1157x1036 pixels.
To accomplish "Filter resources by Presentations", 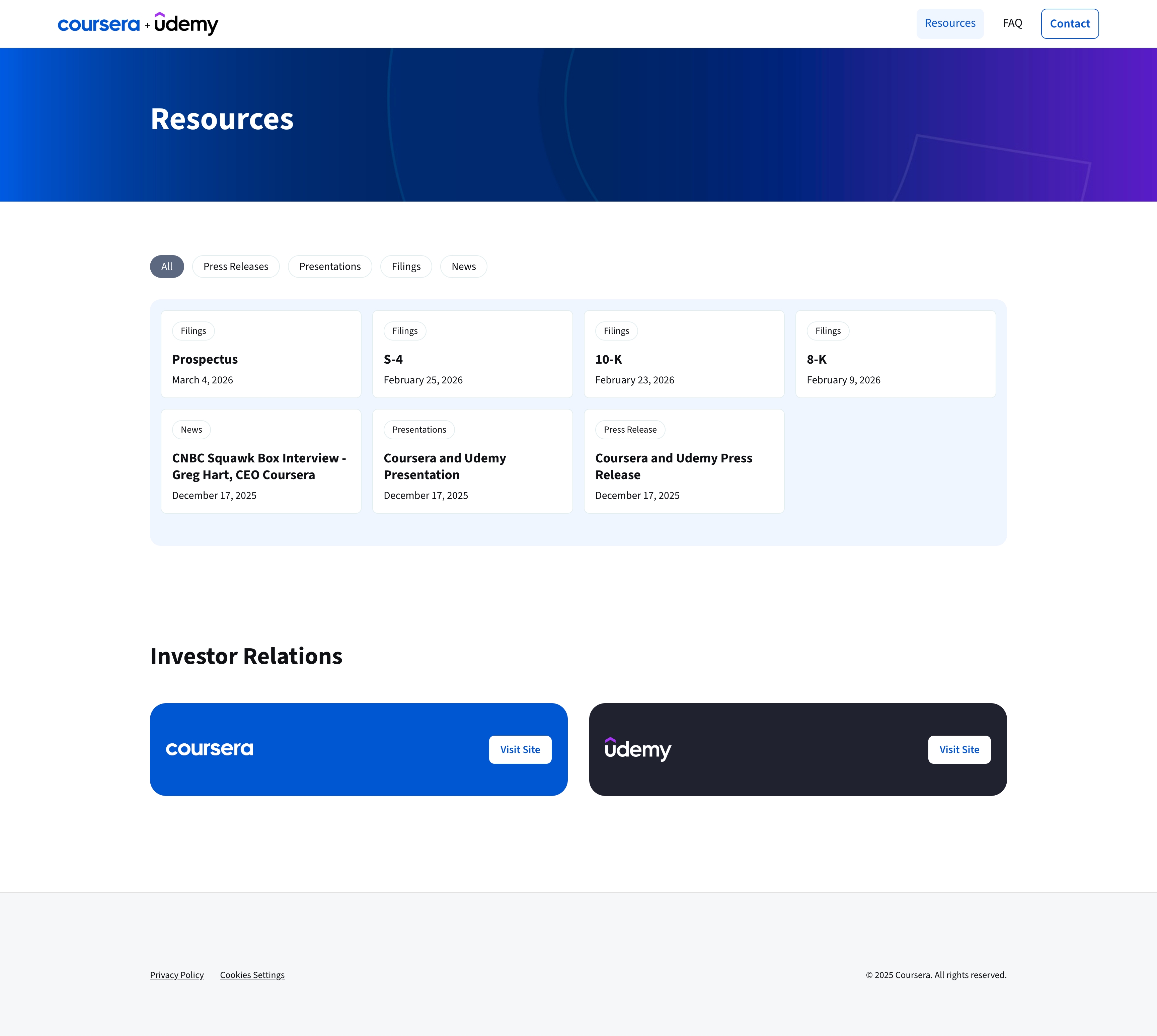I will click(329, 267).
